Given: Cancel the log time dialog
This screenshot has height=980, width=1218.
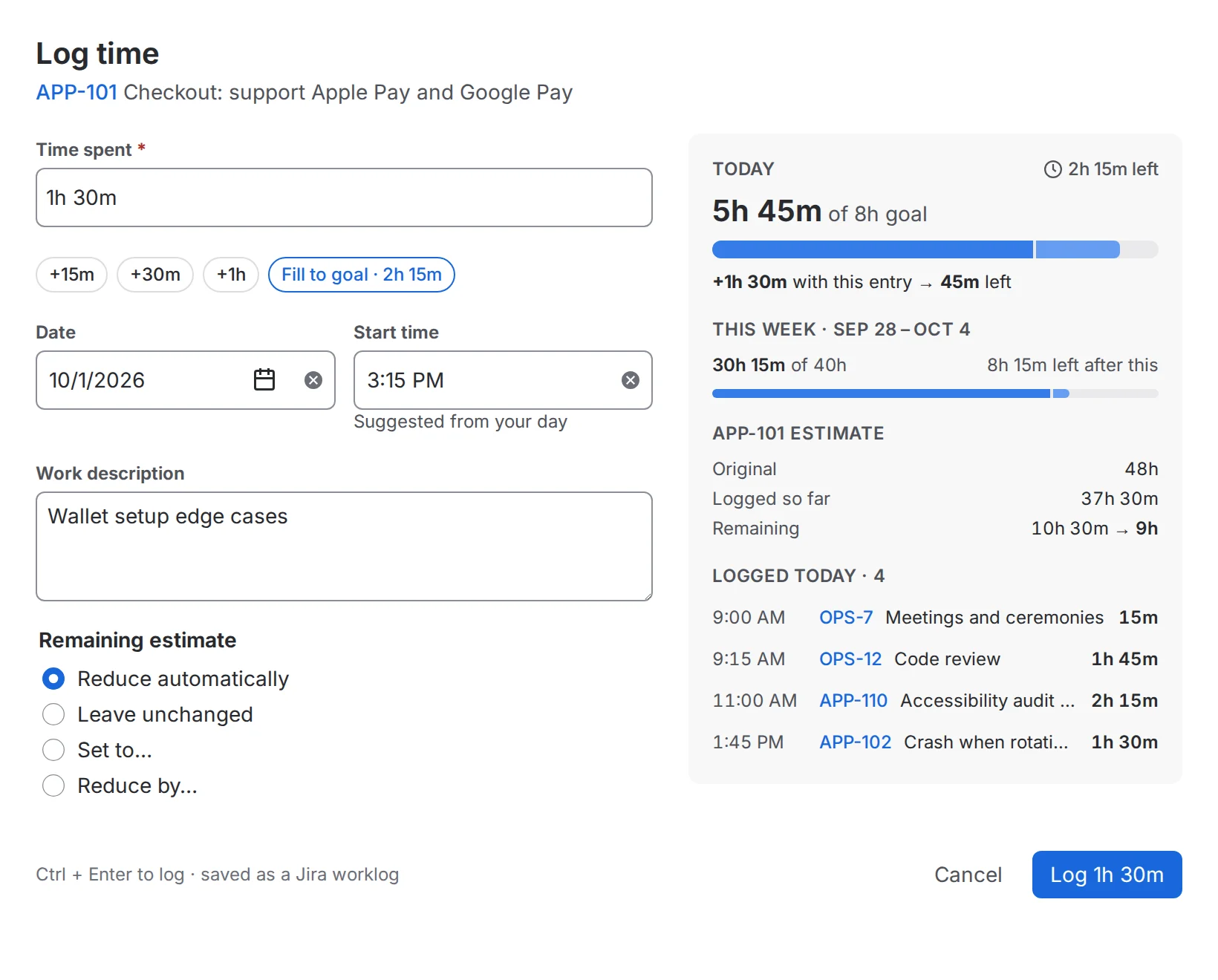Looking at the screenshot, I should coord(968,875).
